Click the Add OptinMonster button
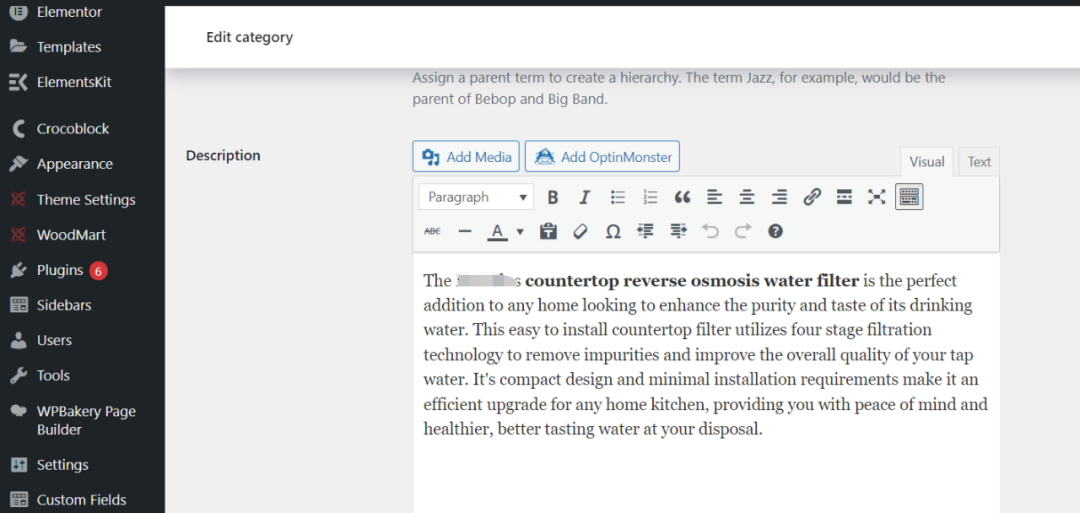This screenshot has height=513, width=1080. 602,156
